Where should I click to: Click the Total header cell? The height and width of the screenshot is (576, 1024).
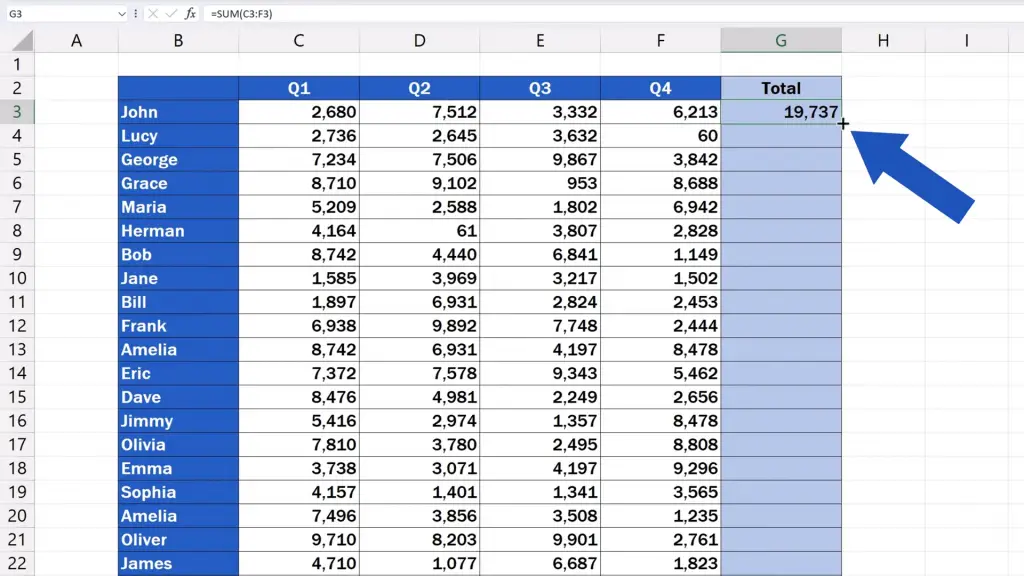[x=781, y=88]
